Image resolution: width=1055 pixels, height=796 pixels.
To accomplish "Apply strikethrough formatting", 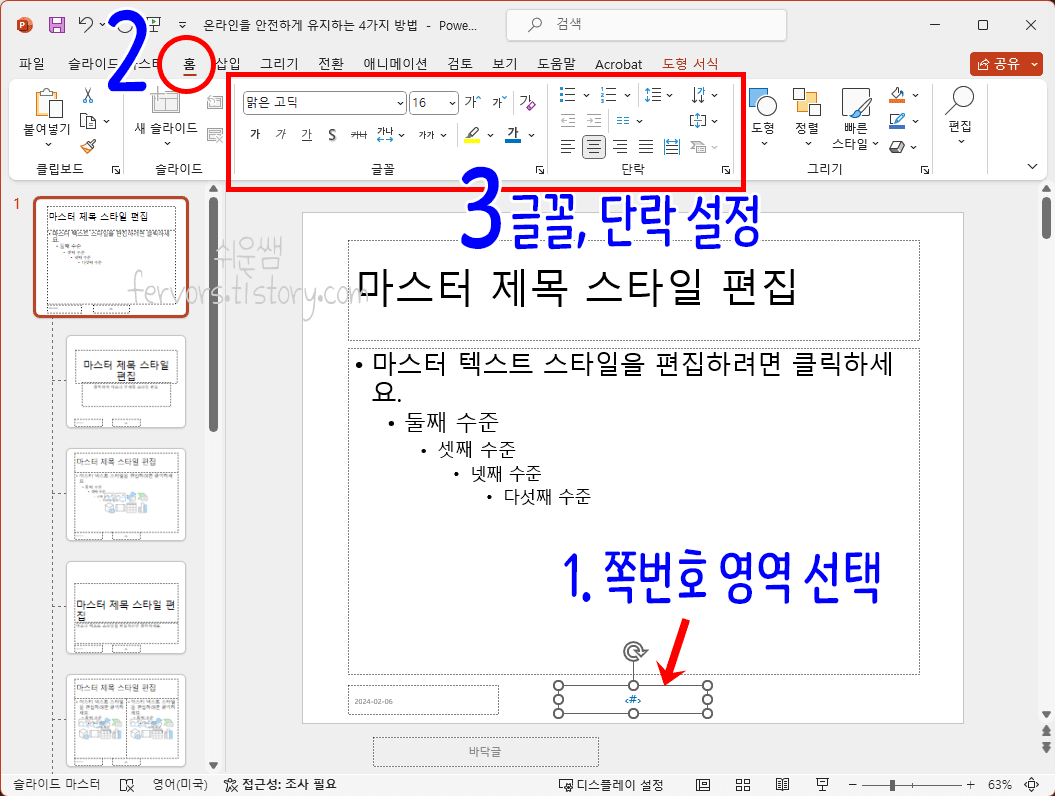I will (x=359, y=133).
